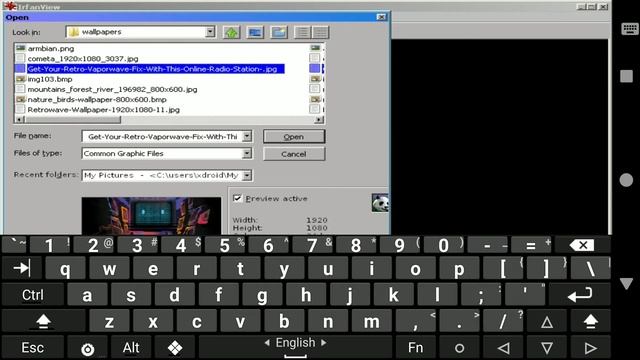Click the Open button
640x360 pixels.
tap(294, 137)
